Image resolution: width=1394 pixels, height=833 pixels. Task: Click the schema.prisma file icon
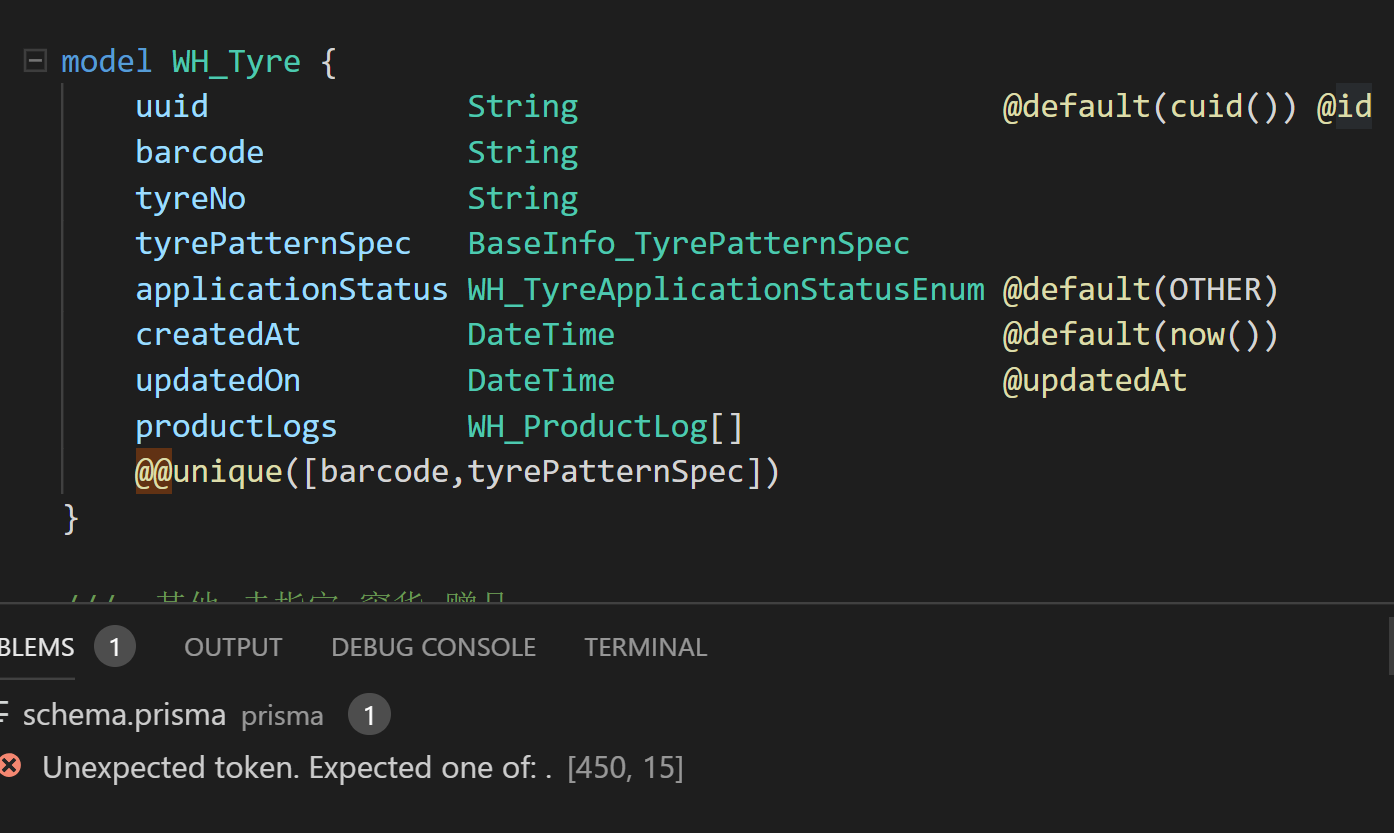[x=5, y=714]
